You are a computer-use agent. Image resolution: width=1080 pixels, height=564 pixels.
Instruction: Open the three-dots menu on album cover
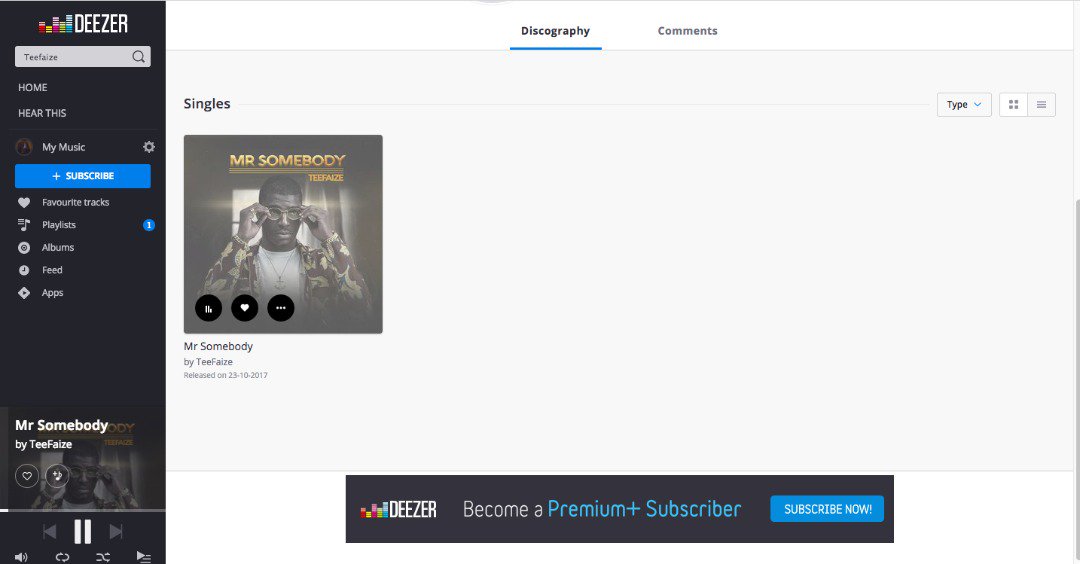point(280,308)
